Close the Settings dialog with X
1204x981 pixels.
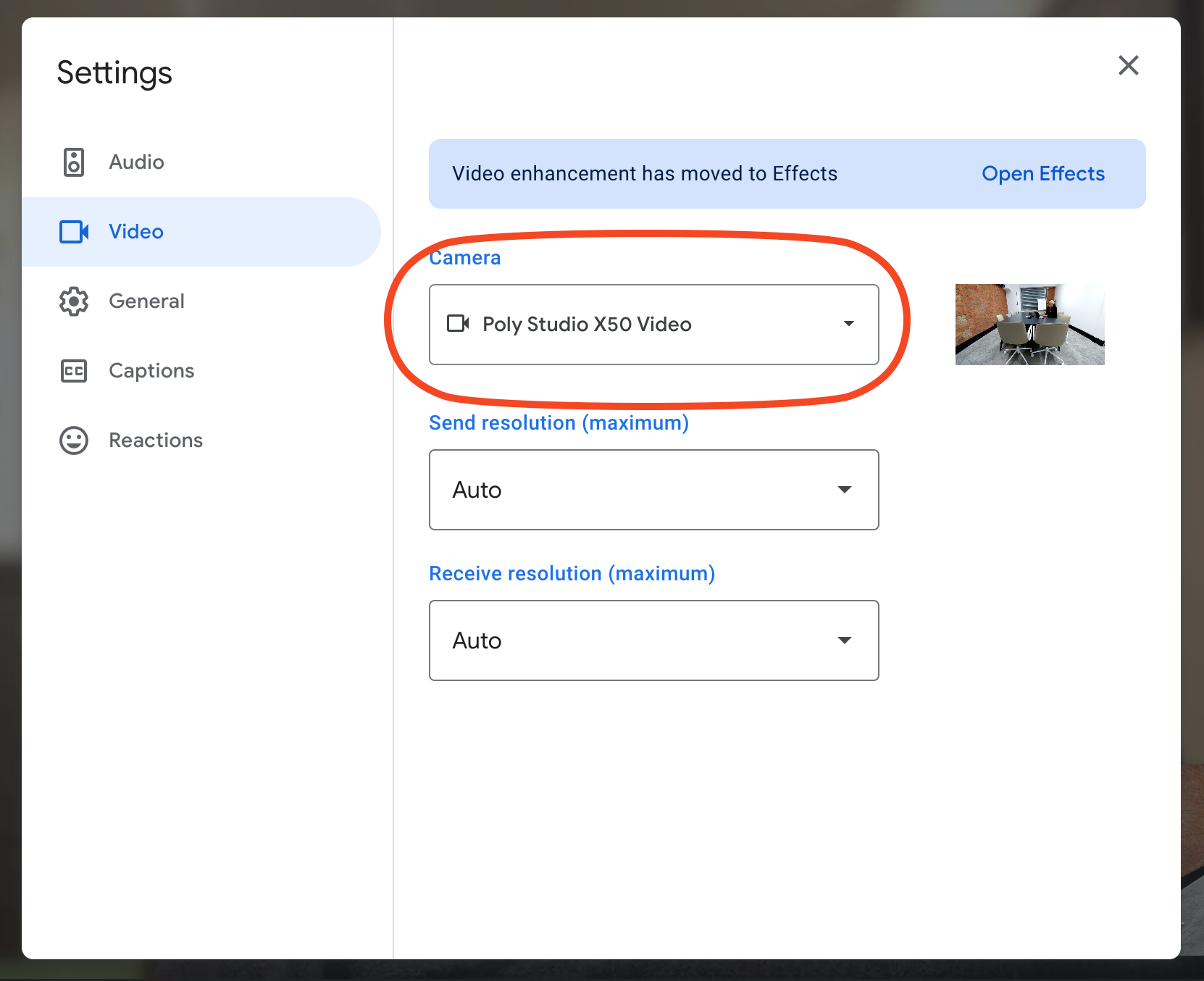1128,65
